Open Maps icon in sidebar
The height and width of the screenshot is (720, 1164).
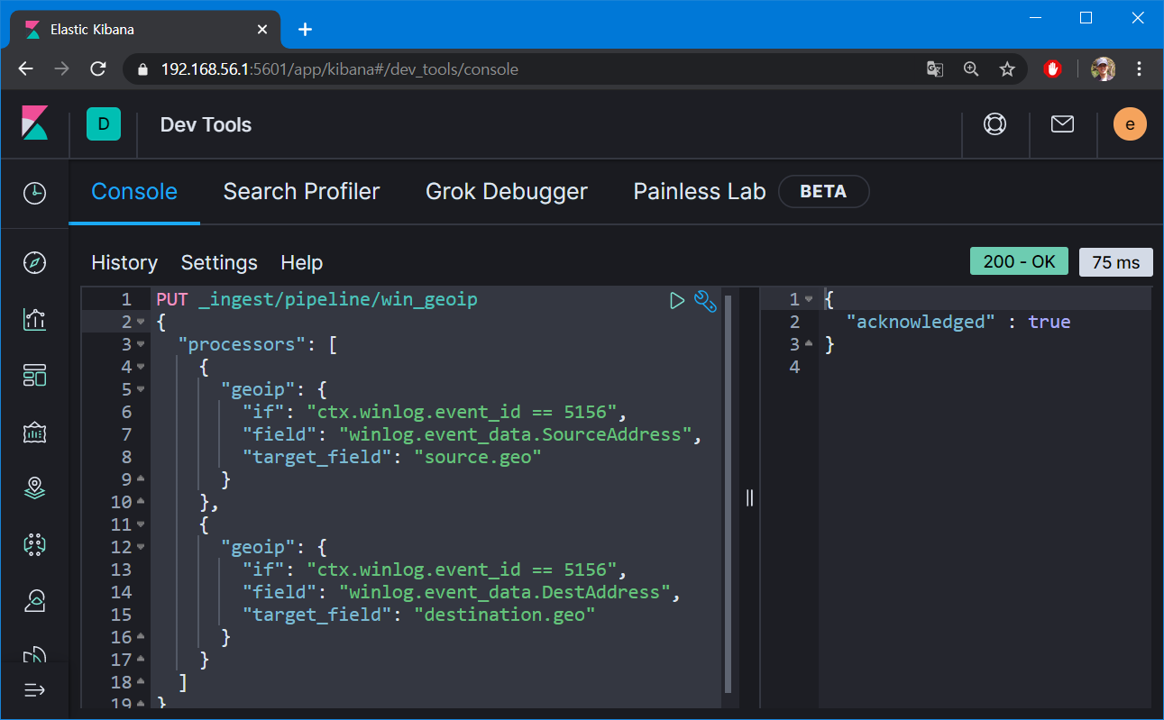point(34,488)
